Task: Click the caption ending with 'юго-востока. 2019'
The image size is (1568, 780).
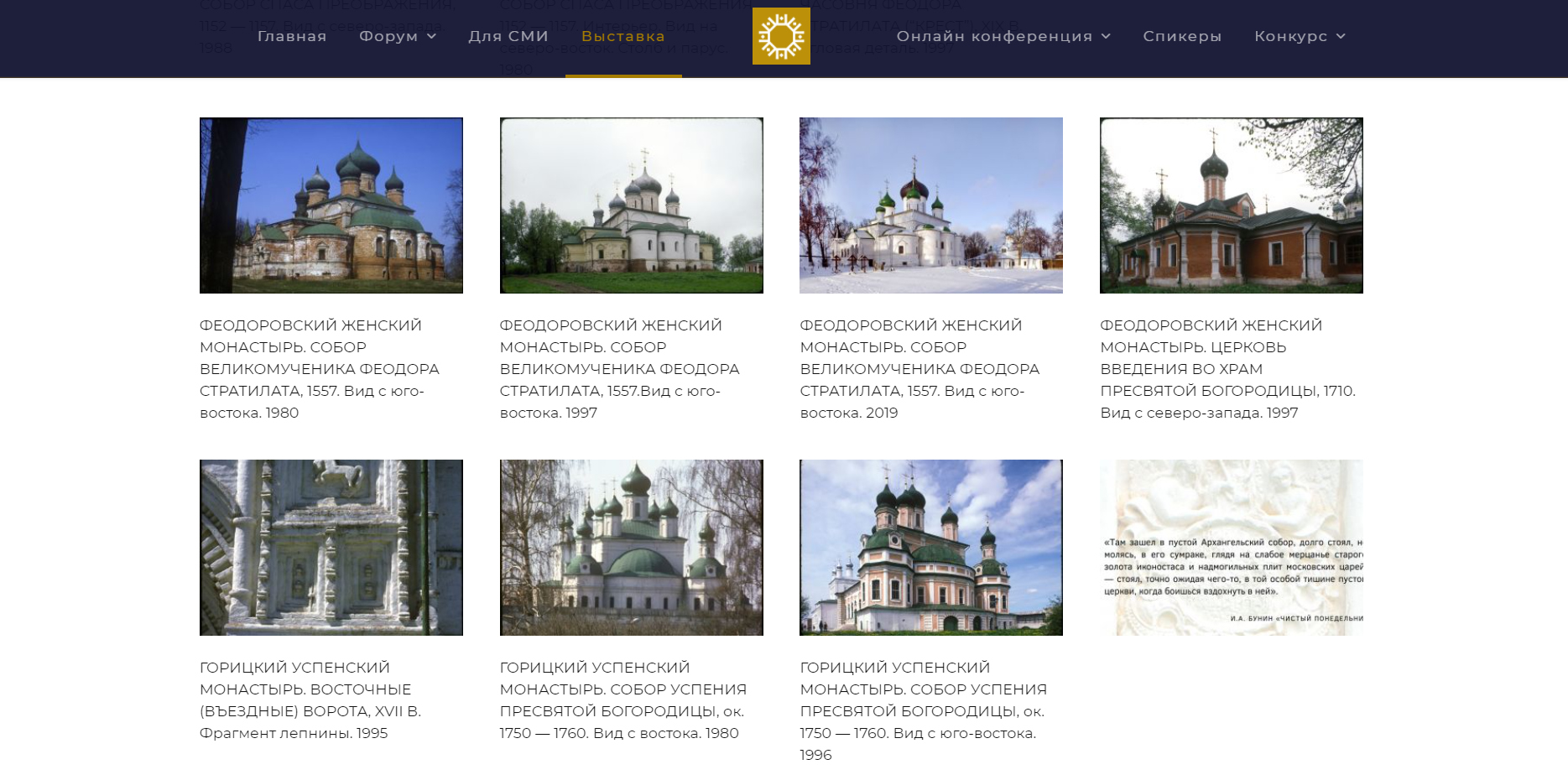Action: (919, 369)
